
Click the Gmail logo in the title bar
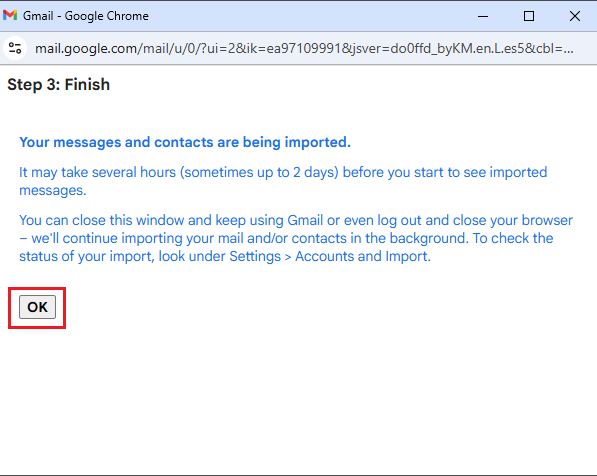tap(10, 15)
